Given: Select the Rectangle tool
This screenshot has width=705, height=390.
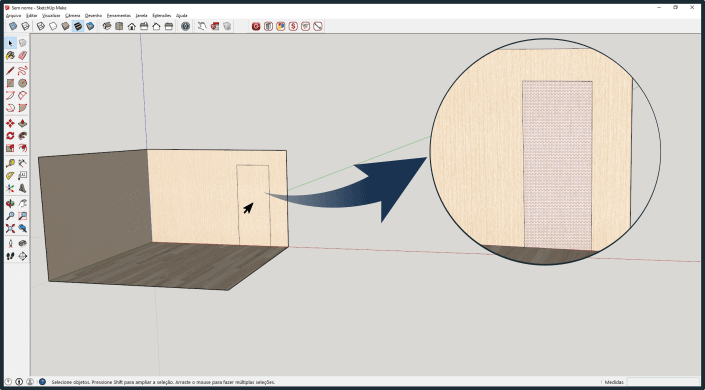Looking at the screenshot, I should tap(10, 83).
